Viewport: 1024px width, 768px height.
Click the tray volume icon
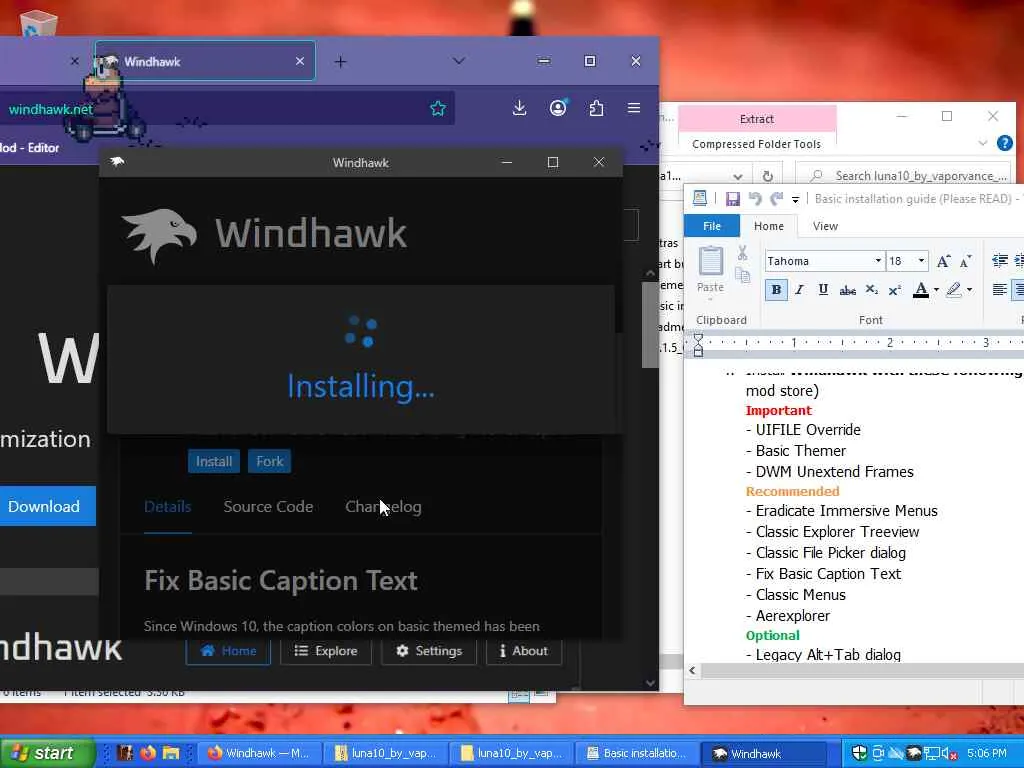click(949, 754)
